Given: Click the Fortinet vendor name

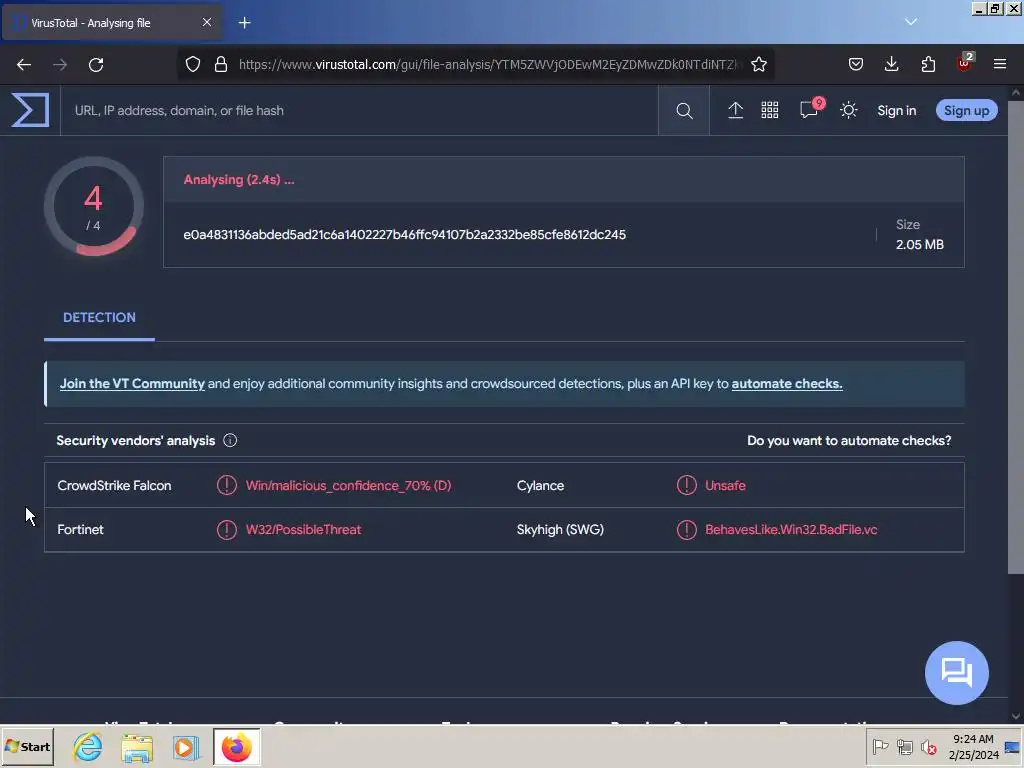Looking at the screenshot, I should tap(80, 530).
